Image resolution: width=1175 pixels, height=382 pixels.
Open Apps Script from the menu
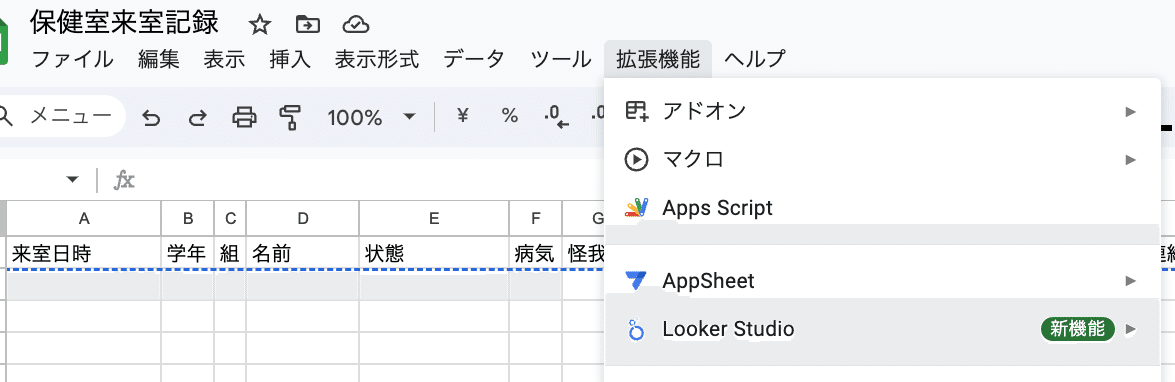[881, 207]
